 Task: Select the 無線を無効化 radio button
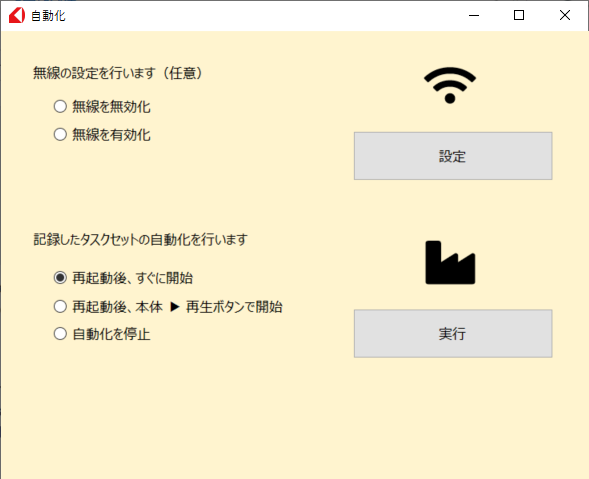60,106
